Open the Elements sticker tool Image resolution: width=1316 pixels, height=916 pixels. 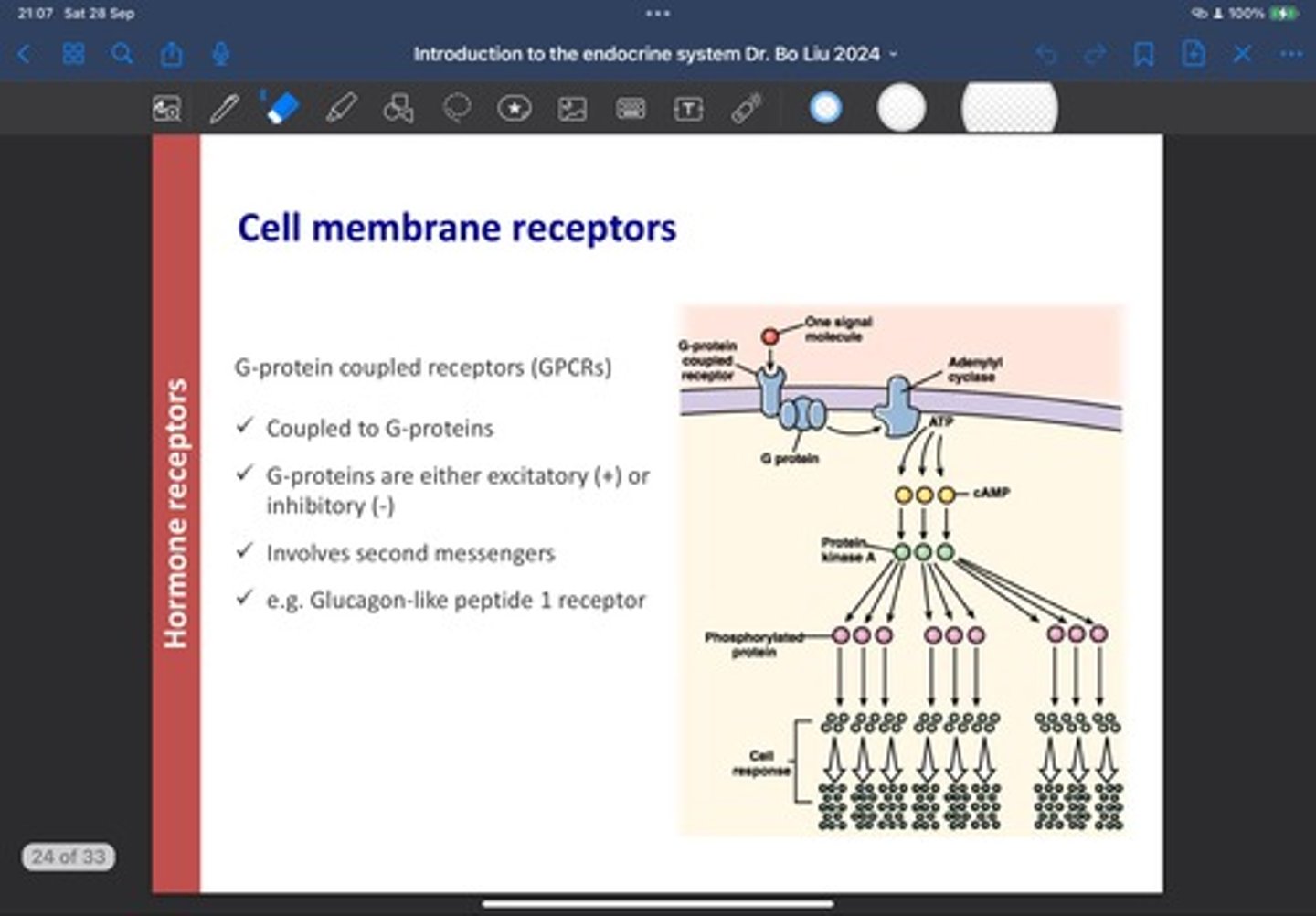pos(515,109)
